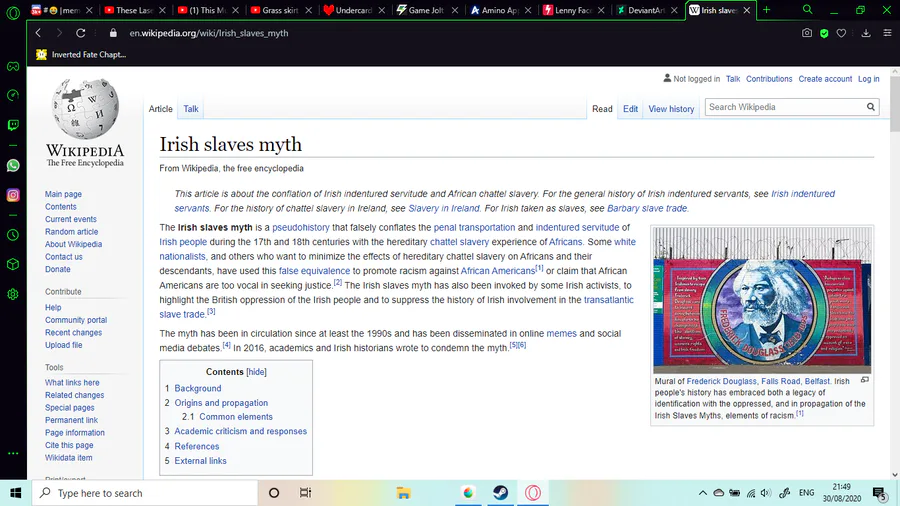Click the address bar URL
Image resolution: width=900 pixels, height=506 pixels.
(x=209, y=33)
